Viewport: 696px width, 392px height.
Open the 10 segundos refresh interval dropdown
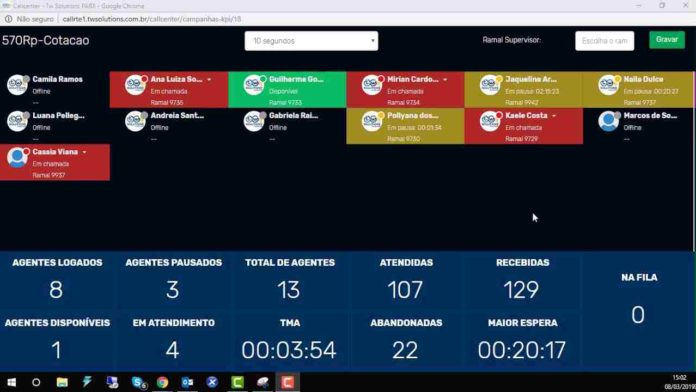click(311, 41)
